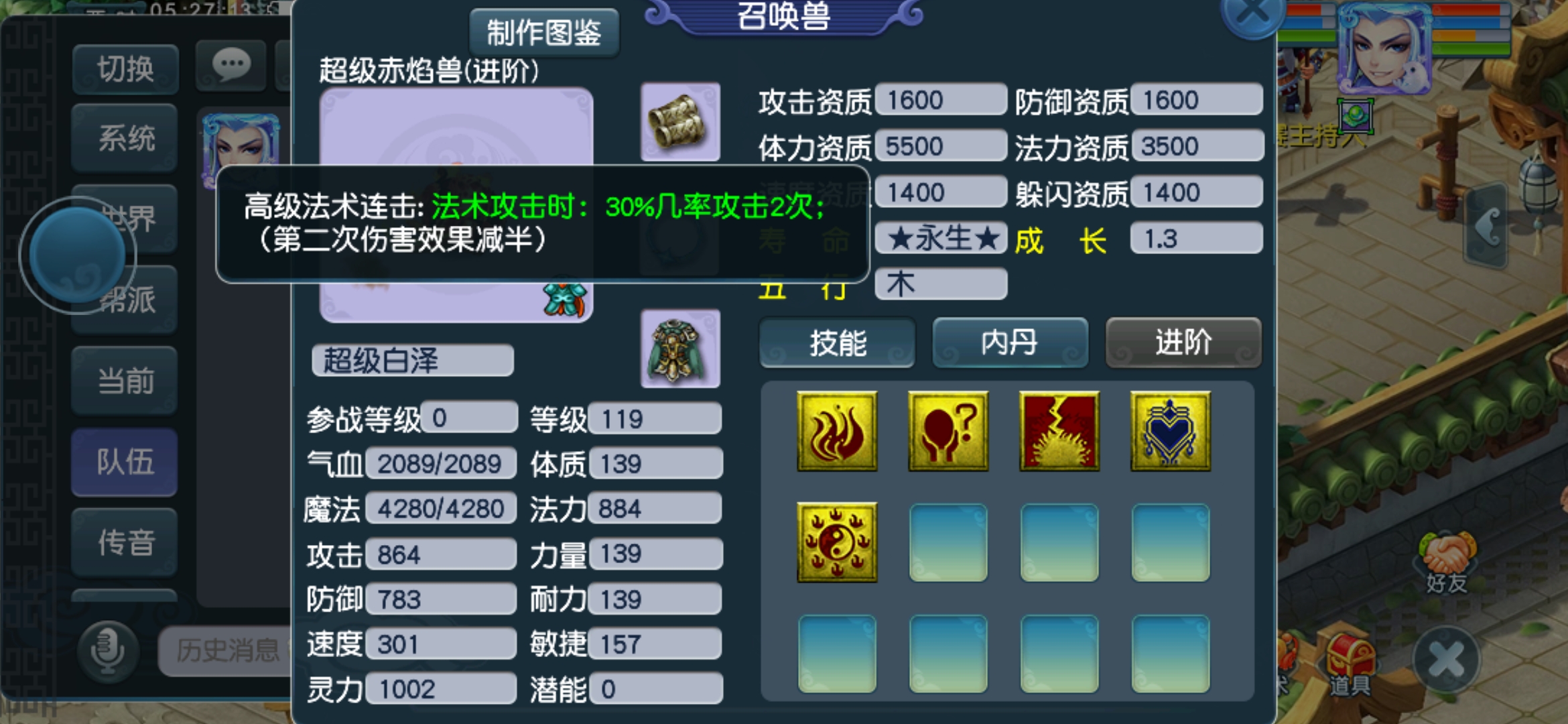Expand the side panel left arrow
The image size is (1568, 724).
1486,226
